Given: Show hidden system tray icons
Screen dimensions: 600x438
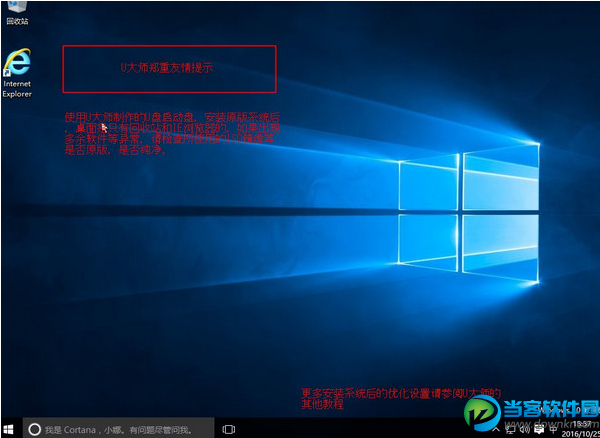Looking at the screenshot, I should point(496,430).
